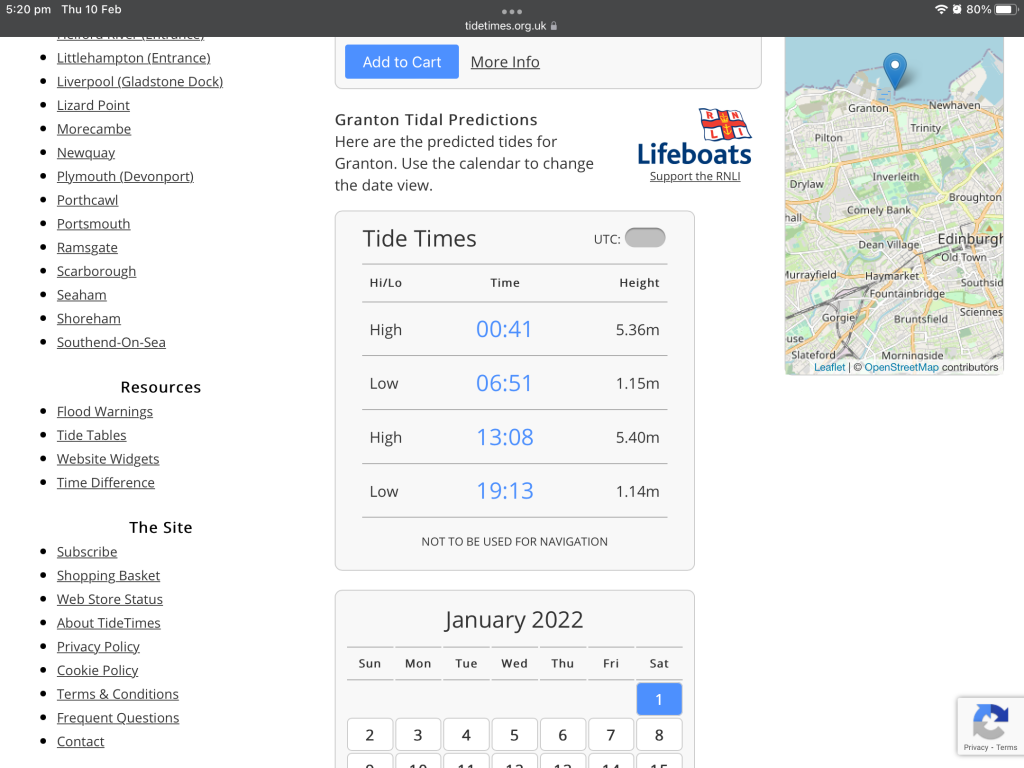This screenshot has height=768, width=1024.
Task: Pick January 5 in the calendar
Action: point(514,735)
